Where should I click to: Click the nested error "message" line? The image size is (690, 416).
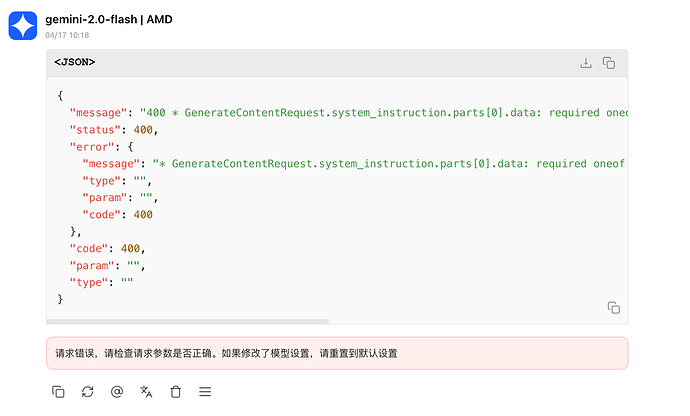coord(353,164)
